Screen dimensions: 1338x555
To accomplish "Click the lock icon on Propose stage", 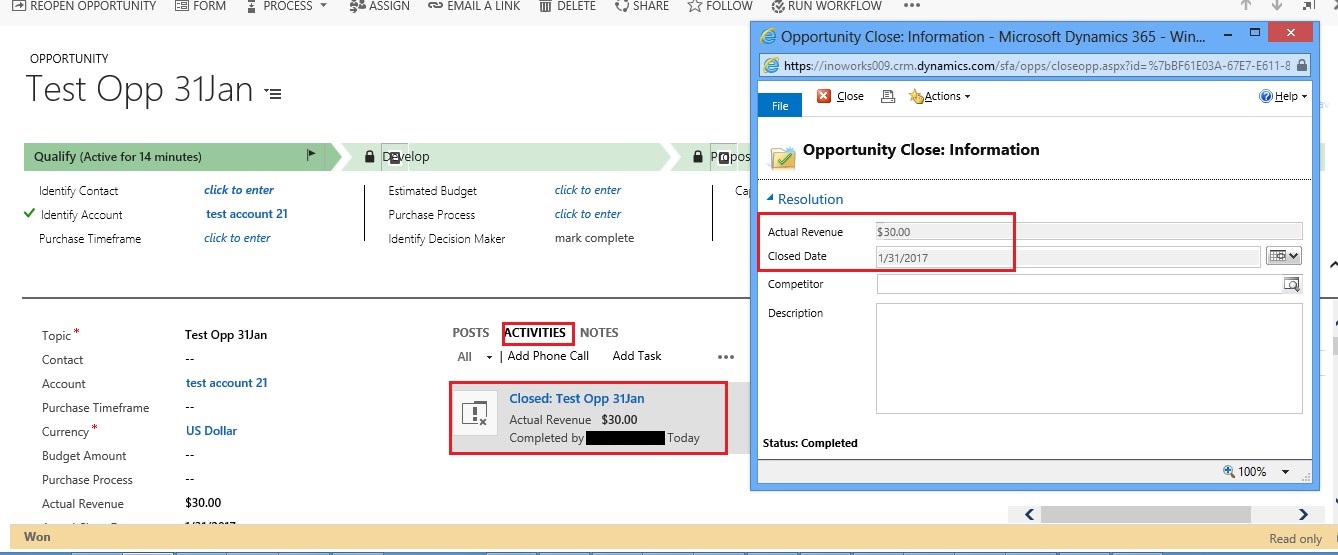I will point(699,156).
